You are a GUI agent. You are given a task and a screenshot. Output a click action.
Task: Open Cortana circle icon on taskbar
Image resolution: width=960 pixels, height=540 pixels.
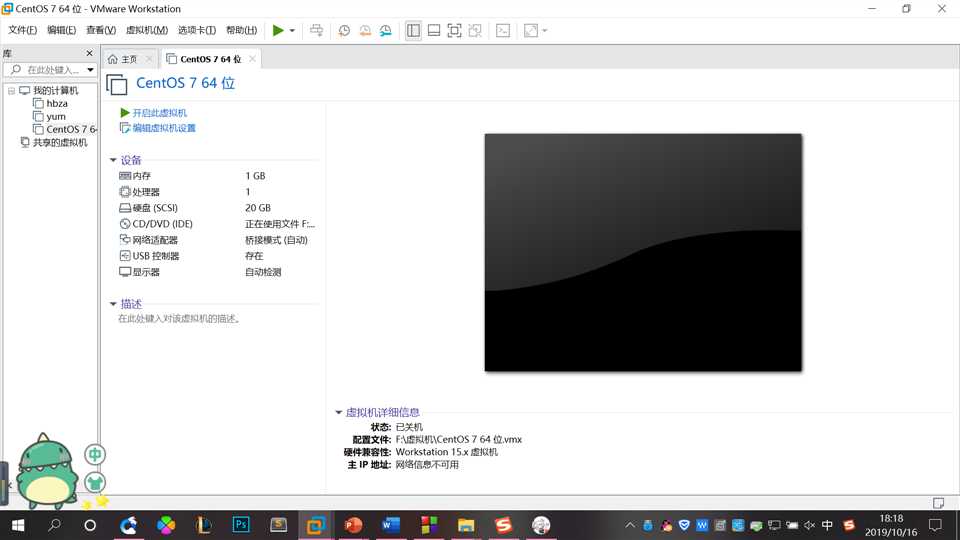point(90,525)
